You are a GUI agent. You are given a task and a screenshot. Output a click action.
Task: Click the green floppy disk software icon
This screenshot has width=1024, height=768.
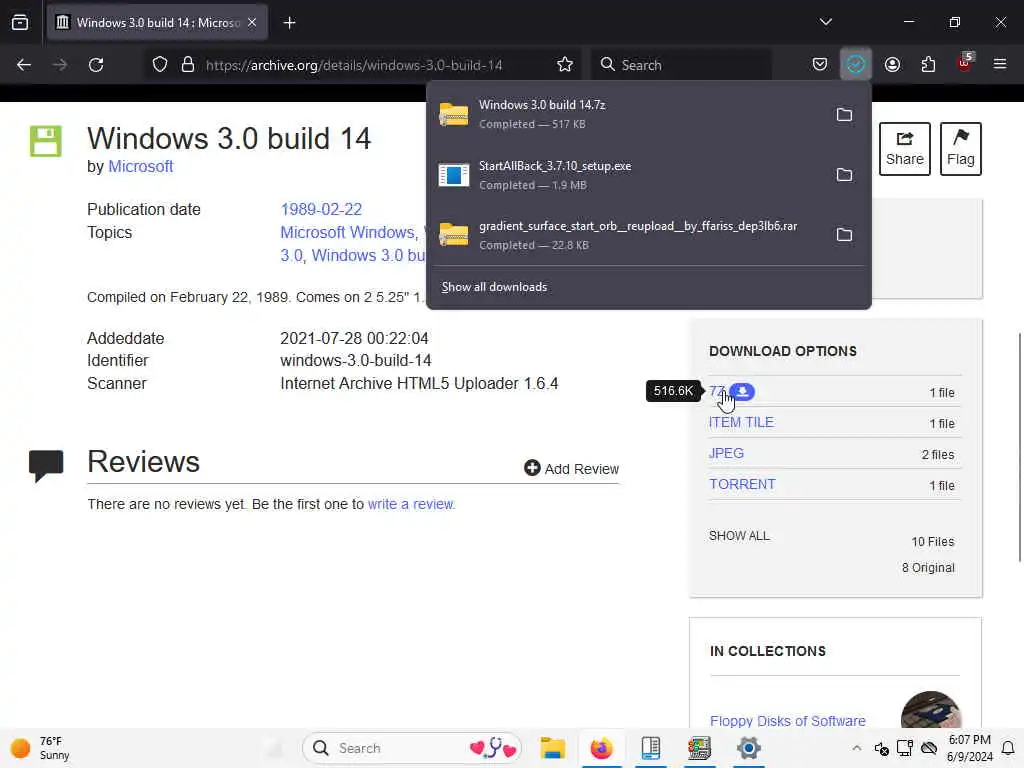pyautogui.click(x=46, y=141)
